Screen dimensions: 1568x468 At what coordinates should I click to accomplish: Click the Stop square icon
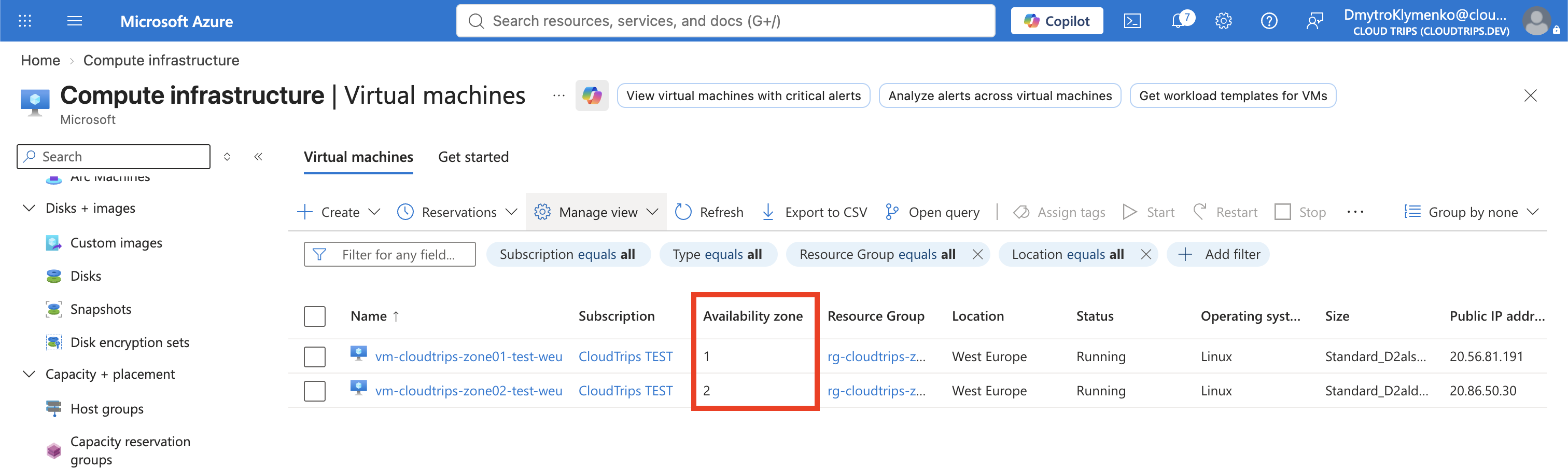click(x=1282, y=212)
